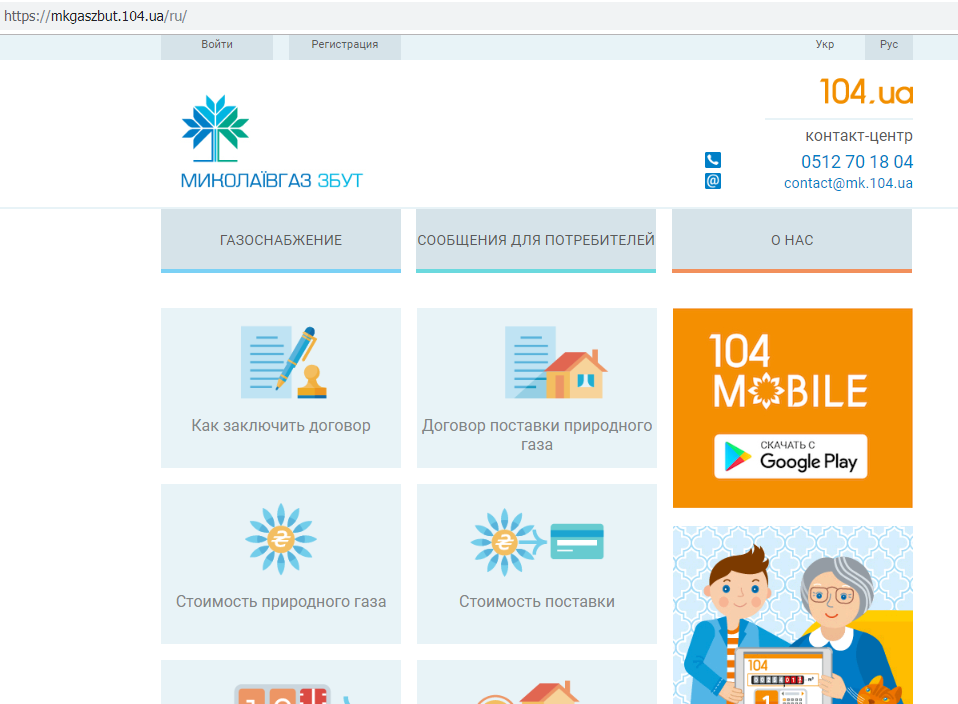The image size is (958, 704).
Task: Click the @ email icon below the phone icon
Action: pyautogui.click(x=712, y=181)
